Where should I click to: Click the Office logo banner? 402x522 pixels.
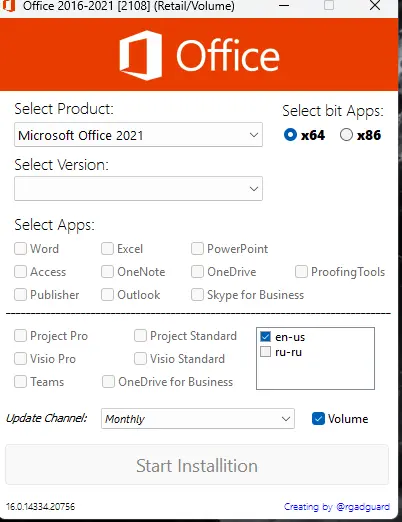click(x=199, y=55)
